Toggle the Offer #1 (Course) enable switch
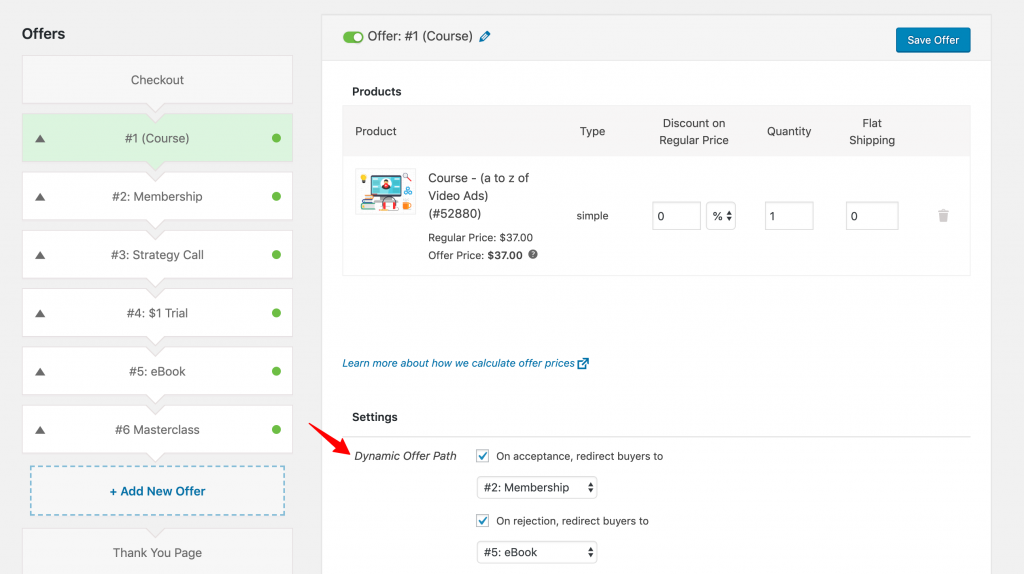This screenshot has width=1024, height=574. click(x=353, y=37)
